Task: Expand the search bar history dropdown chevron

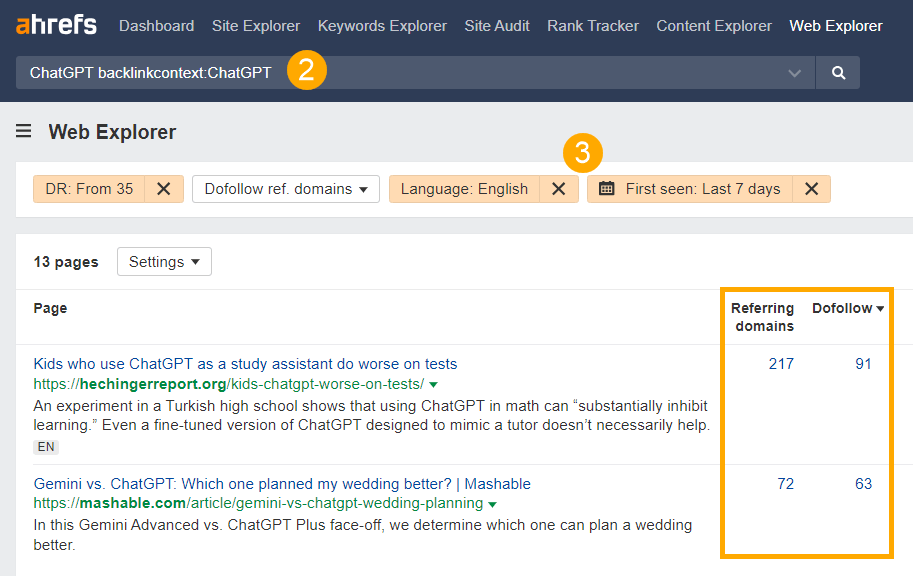Action: (794, 72)
